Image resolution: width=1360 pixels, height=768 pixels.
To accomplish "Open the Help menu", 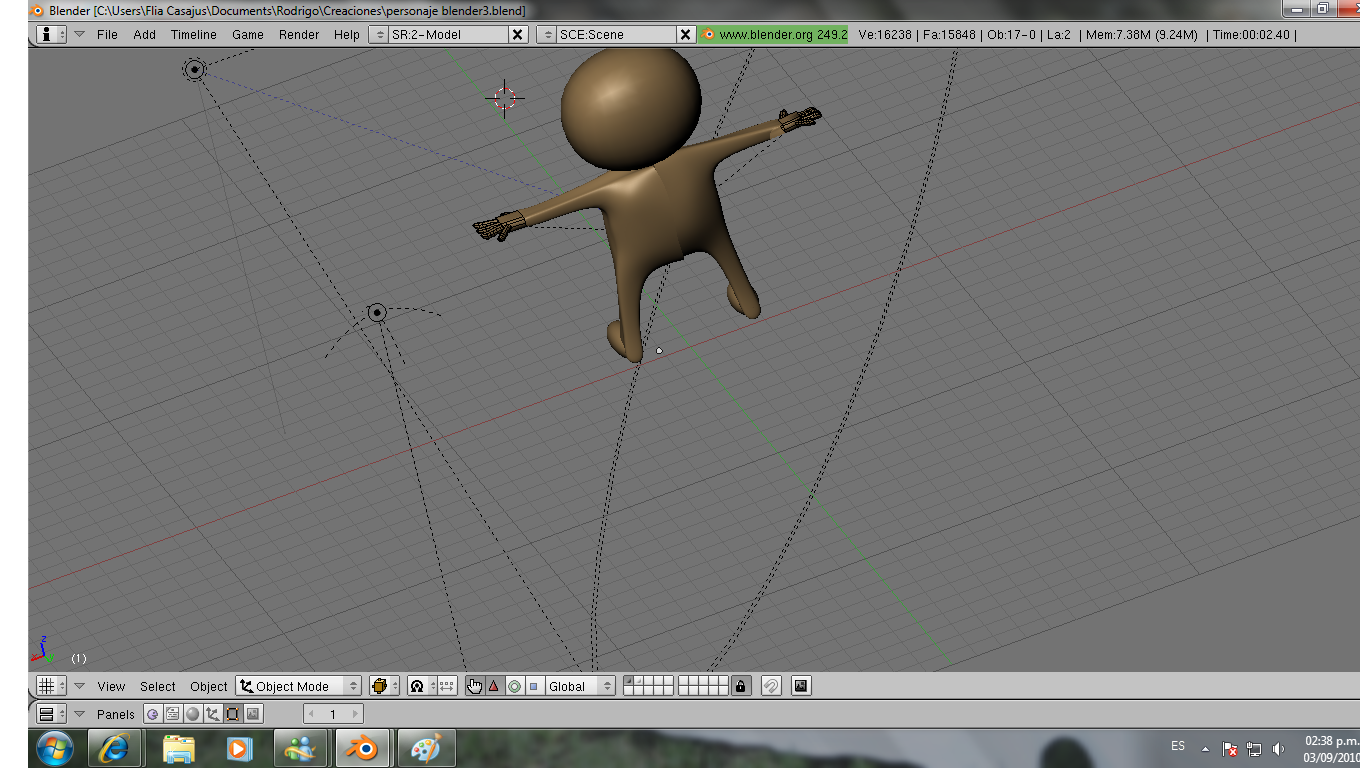I will tap(347, 34).
